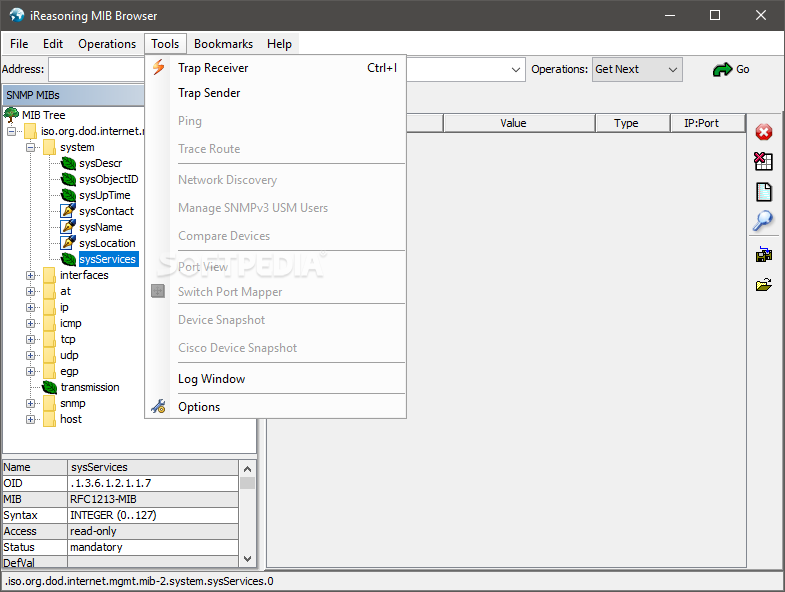Click the RFC1213-MIB value cell
This screenshot has width=785, height=592.
pos(153,499)
